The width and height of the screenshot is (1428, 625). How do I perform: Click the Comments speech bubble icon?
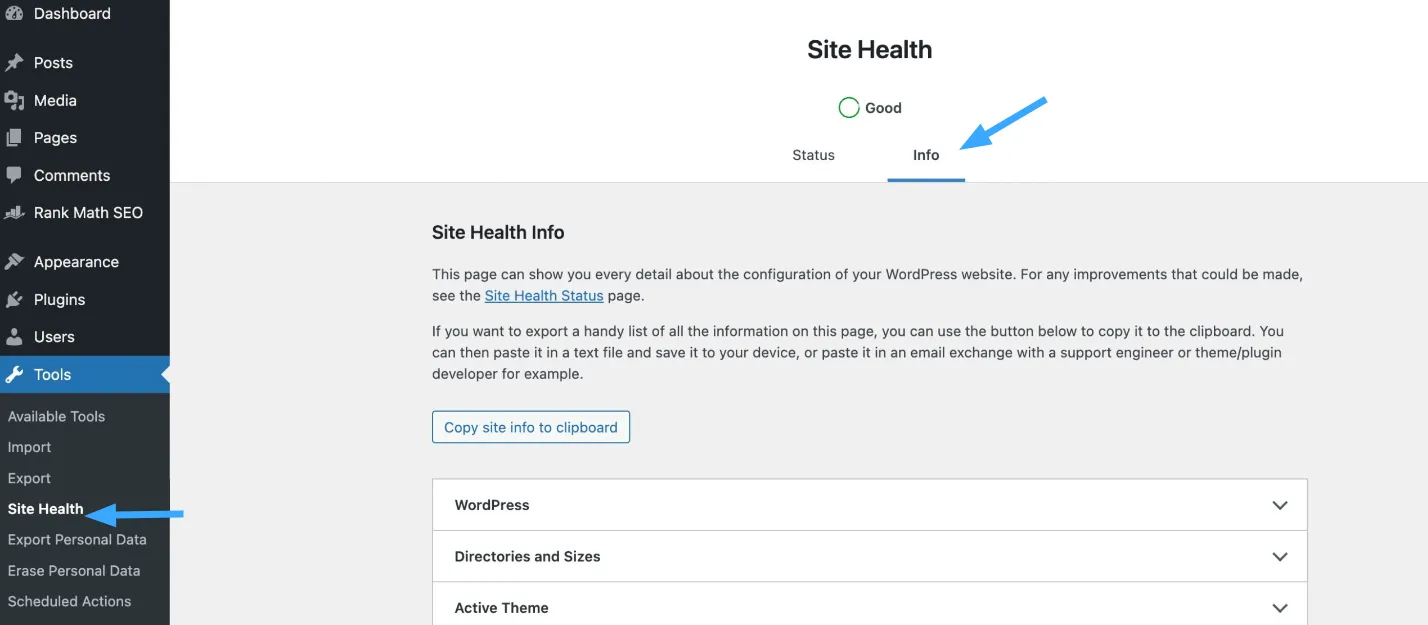[14, 175]
